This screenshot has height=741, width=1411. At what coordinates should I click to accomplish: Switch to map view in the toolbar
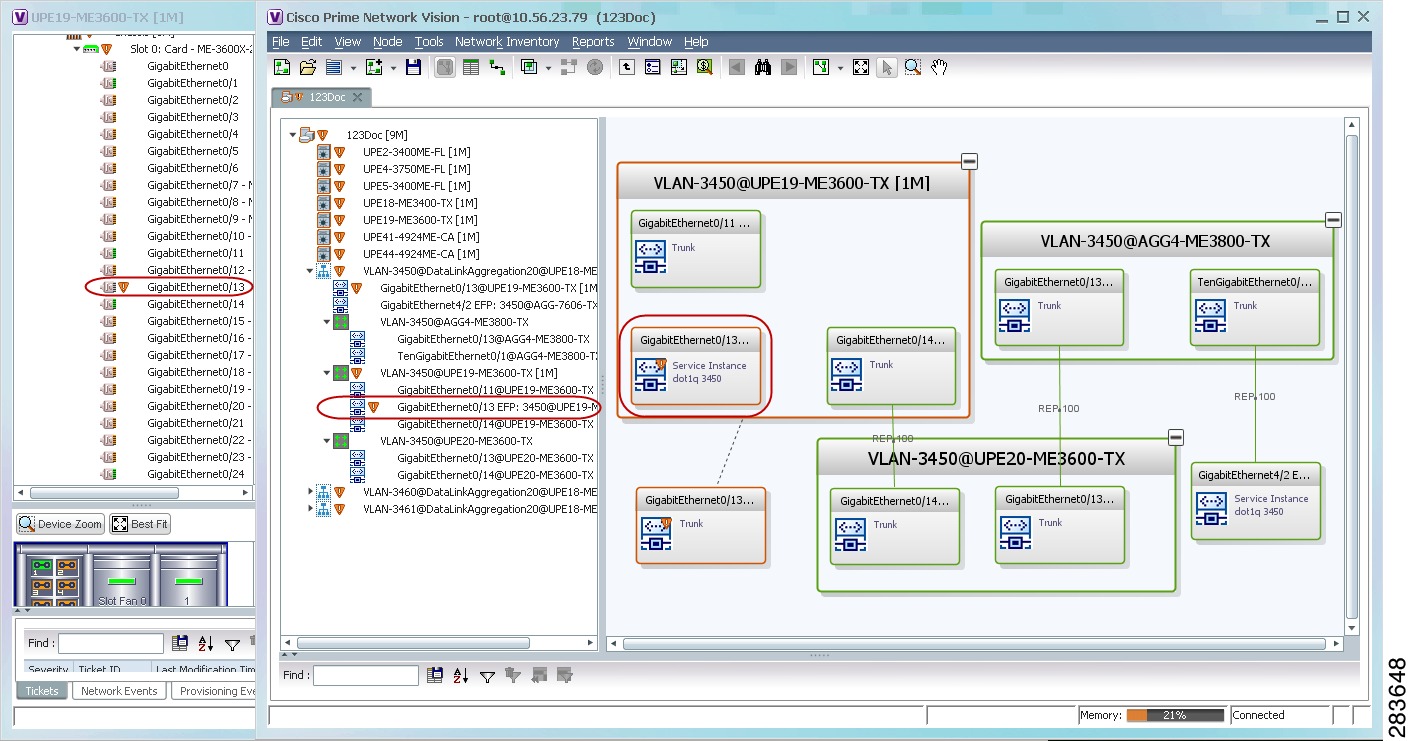[x=445, y=67]
